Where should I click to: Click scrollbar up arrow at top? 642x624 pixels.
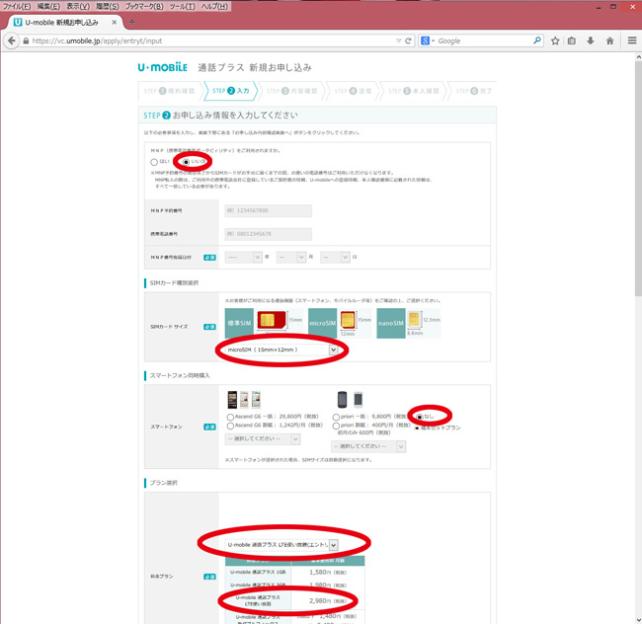[638, 58]
